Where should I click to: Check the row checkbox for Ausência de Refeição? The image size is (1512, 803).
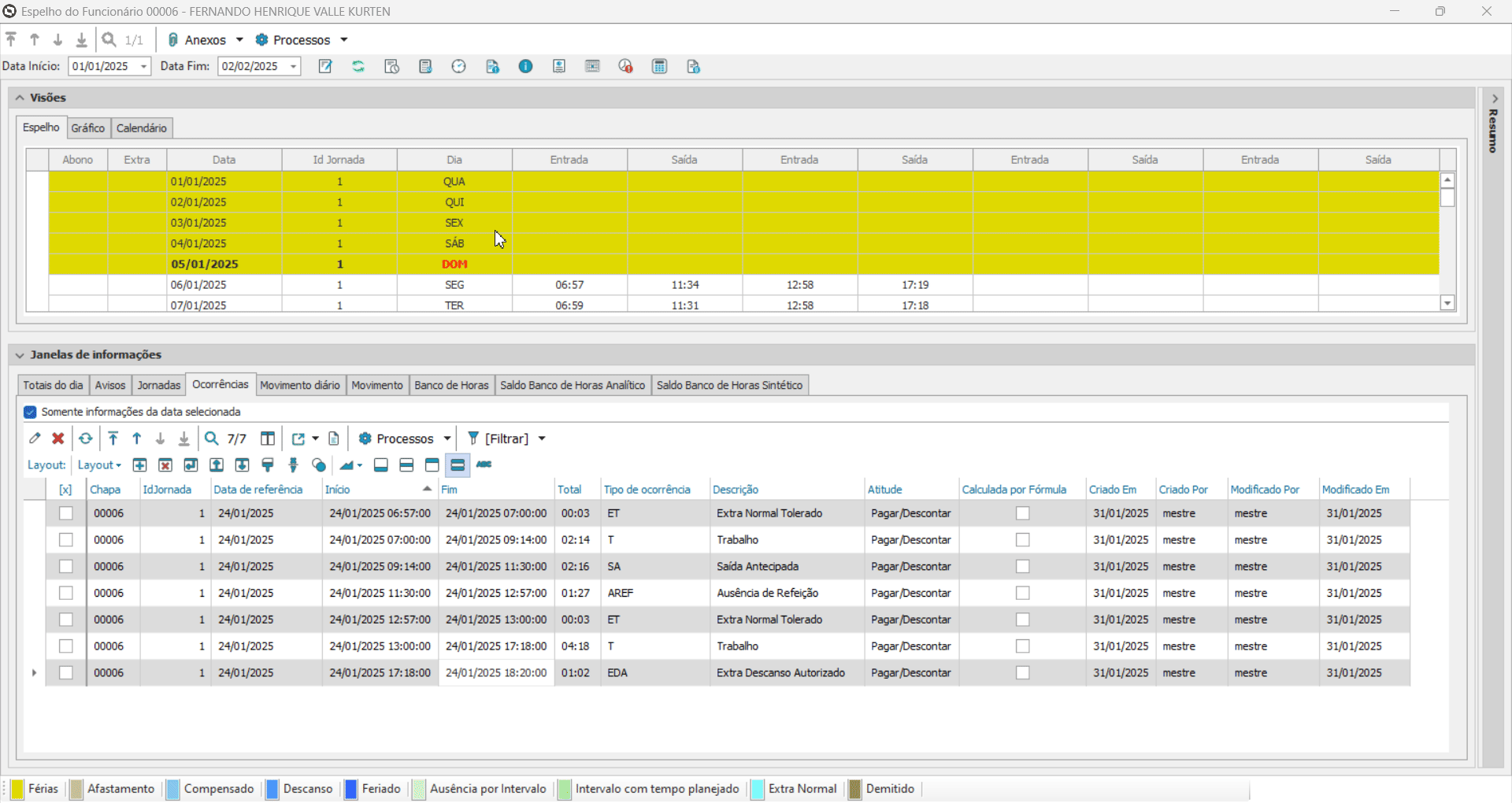pos(66,594)
